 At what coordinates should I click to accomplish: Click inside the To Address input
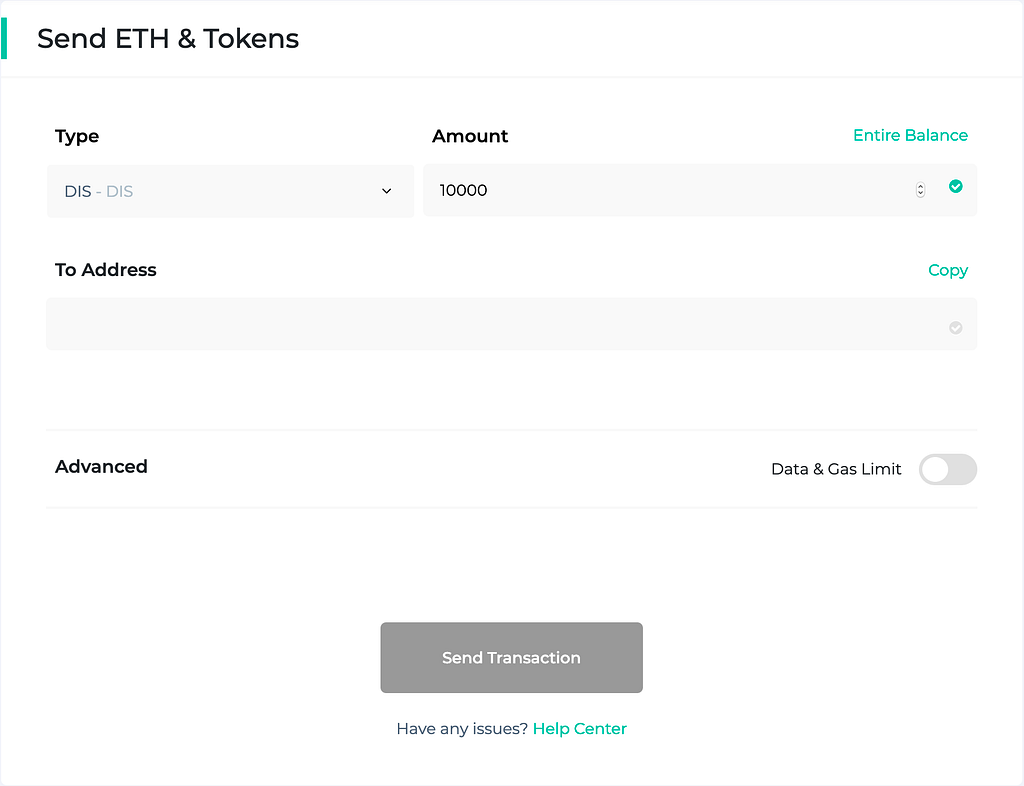tap(490, 324)
